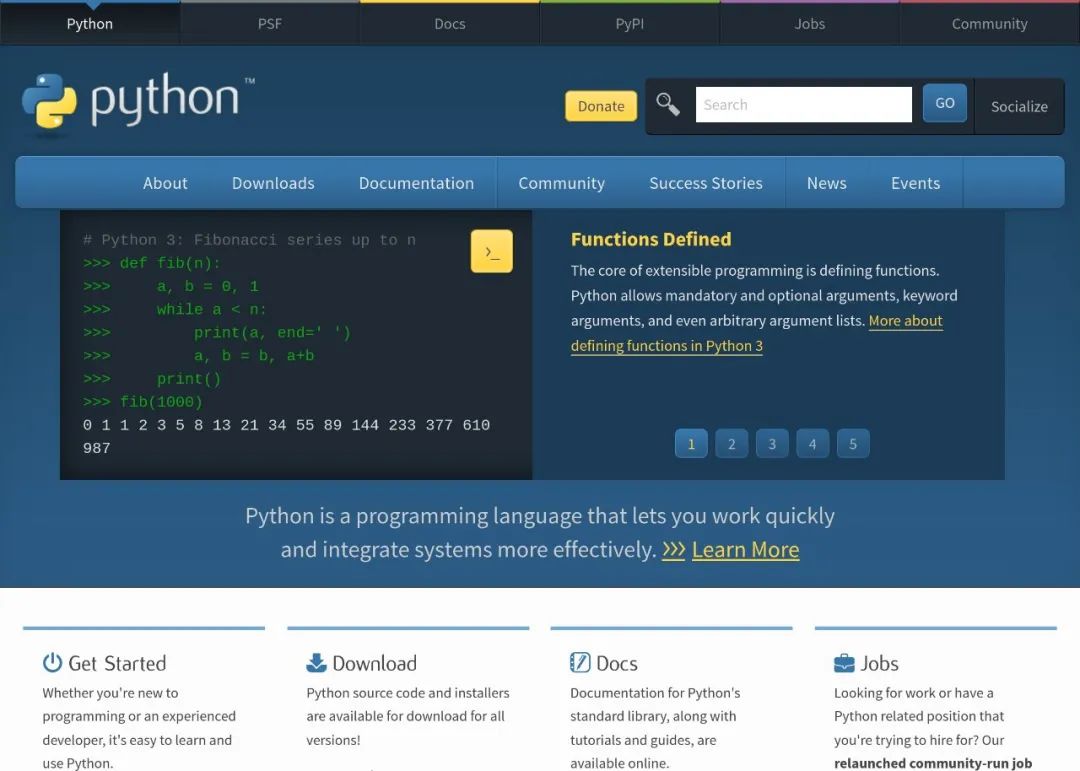Open the Community top tab
Image resolution: width=1080 pixels, height=771 pixels.
click(990, 23)
